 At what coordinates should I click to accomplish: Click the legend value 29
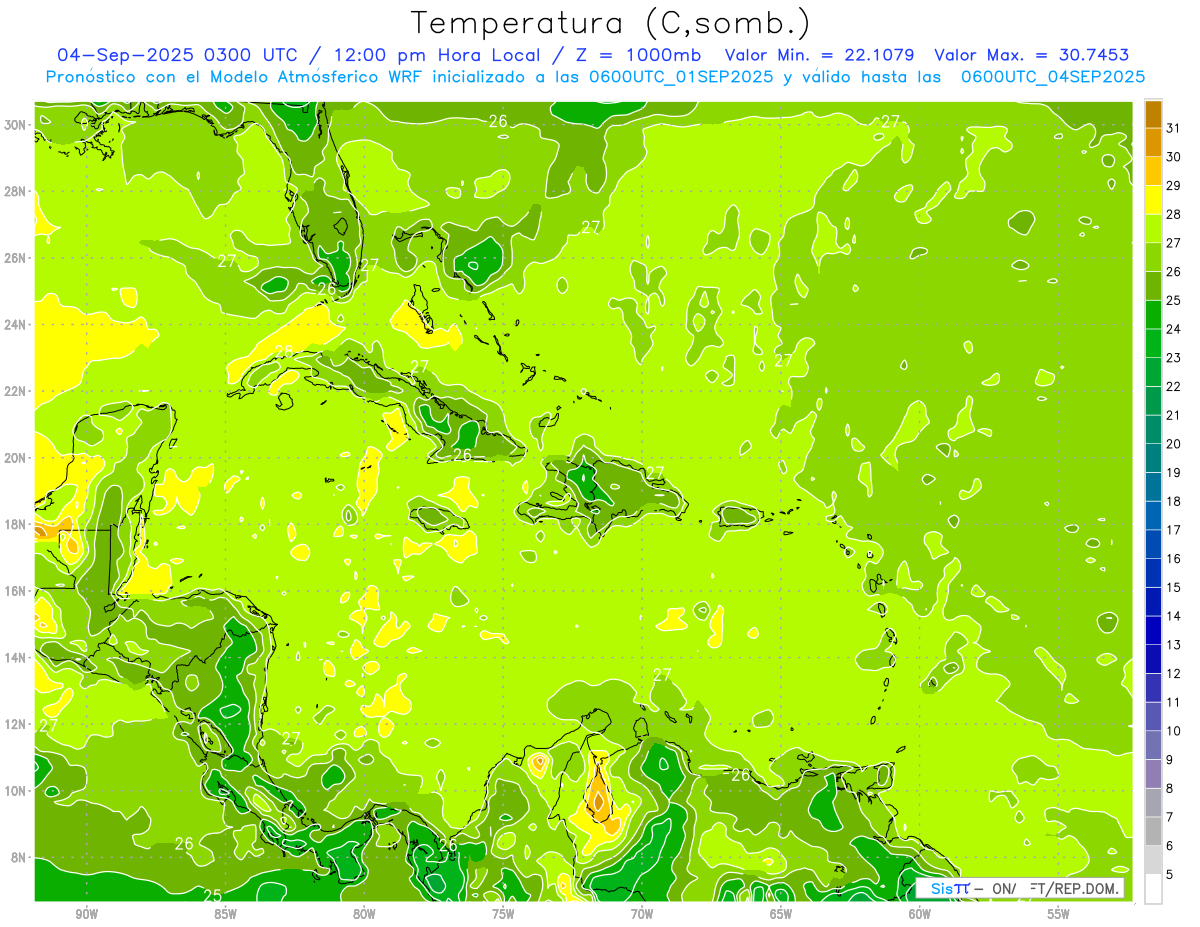click(1173, 185)
